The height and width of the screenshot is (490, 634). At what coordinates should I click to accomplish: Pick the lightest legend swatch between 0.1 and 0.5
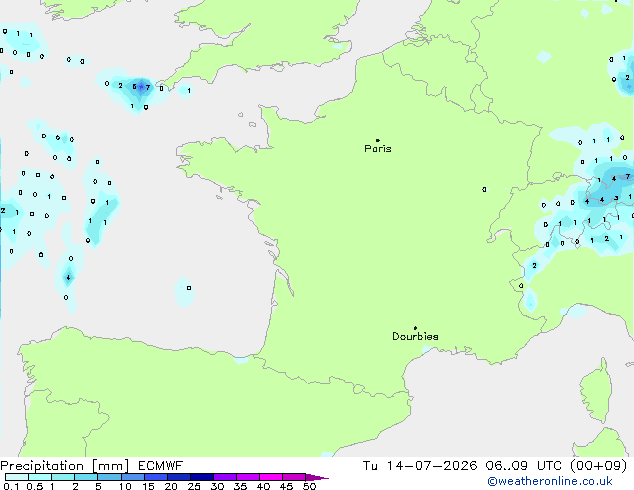17,477
